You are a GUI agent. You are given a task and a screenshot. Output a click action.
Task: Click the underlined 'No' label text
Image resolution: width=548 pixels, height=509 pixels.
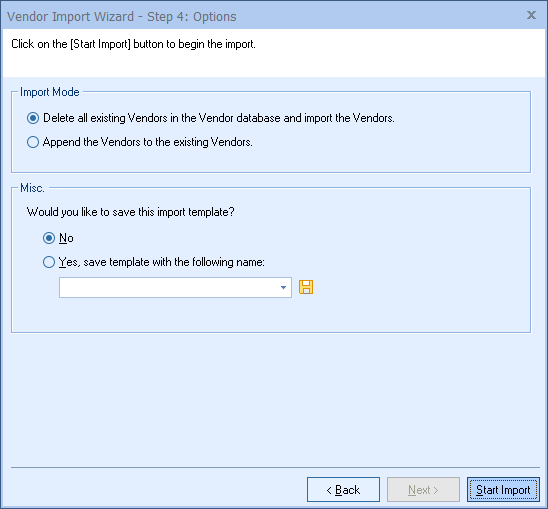(x=66, y=238)
